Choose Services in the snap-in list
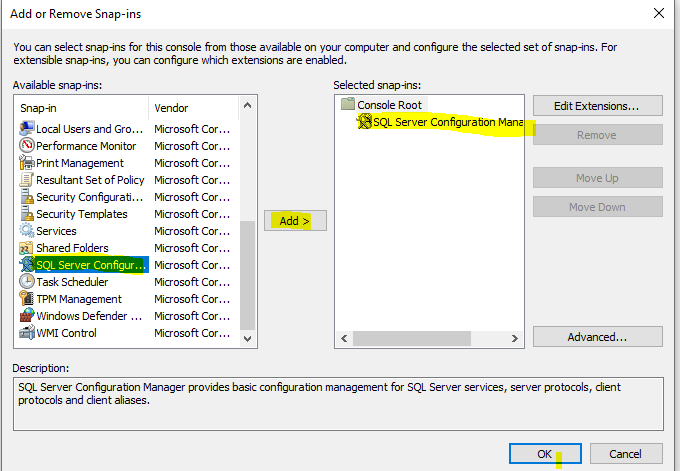680x471 pixels. pyautogui.click(x=56, y=231)
